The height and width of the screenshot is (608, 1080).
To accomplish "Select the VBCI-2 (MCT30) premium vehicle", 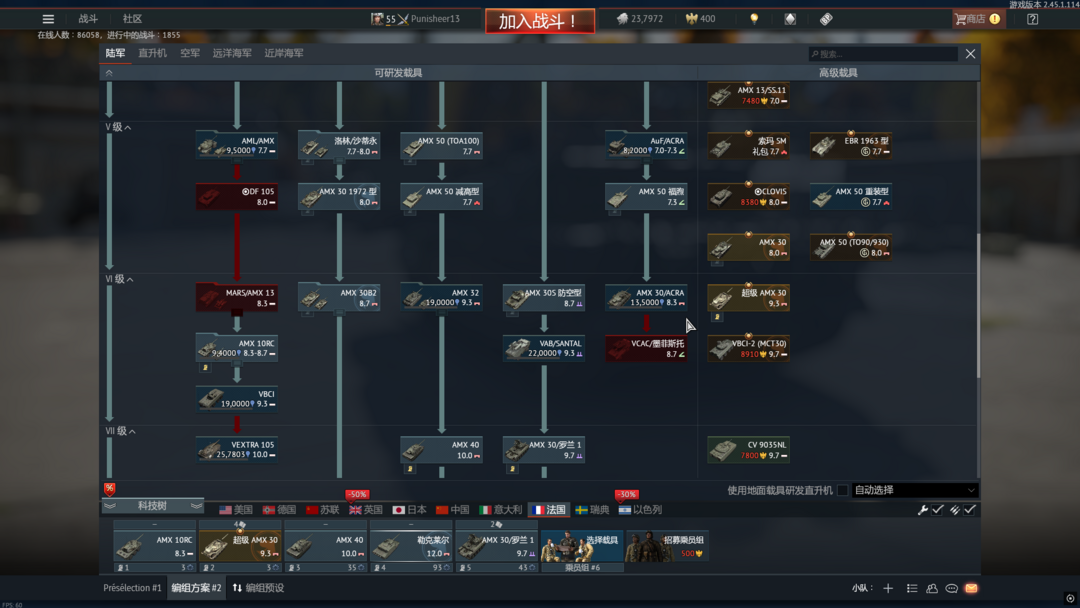I will pyautogui.click(x=749, y=348).
